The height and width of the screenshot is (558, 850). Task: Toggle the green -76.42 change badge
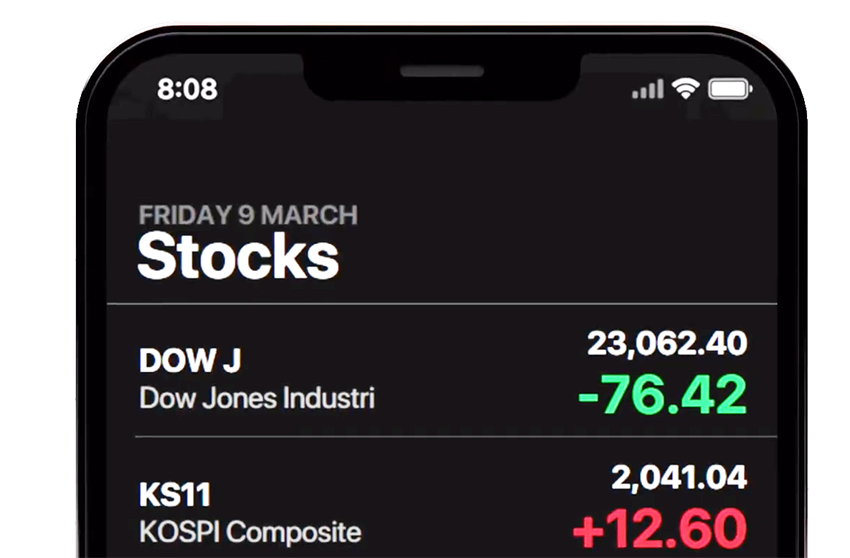[x=663, y=395]
